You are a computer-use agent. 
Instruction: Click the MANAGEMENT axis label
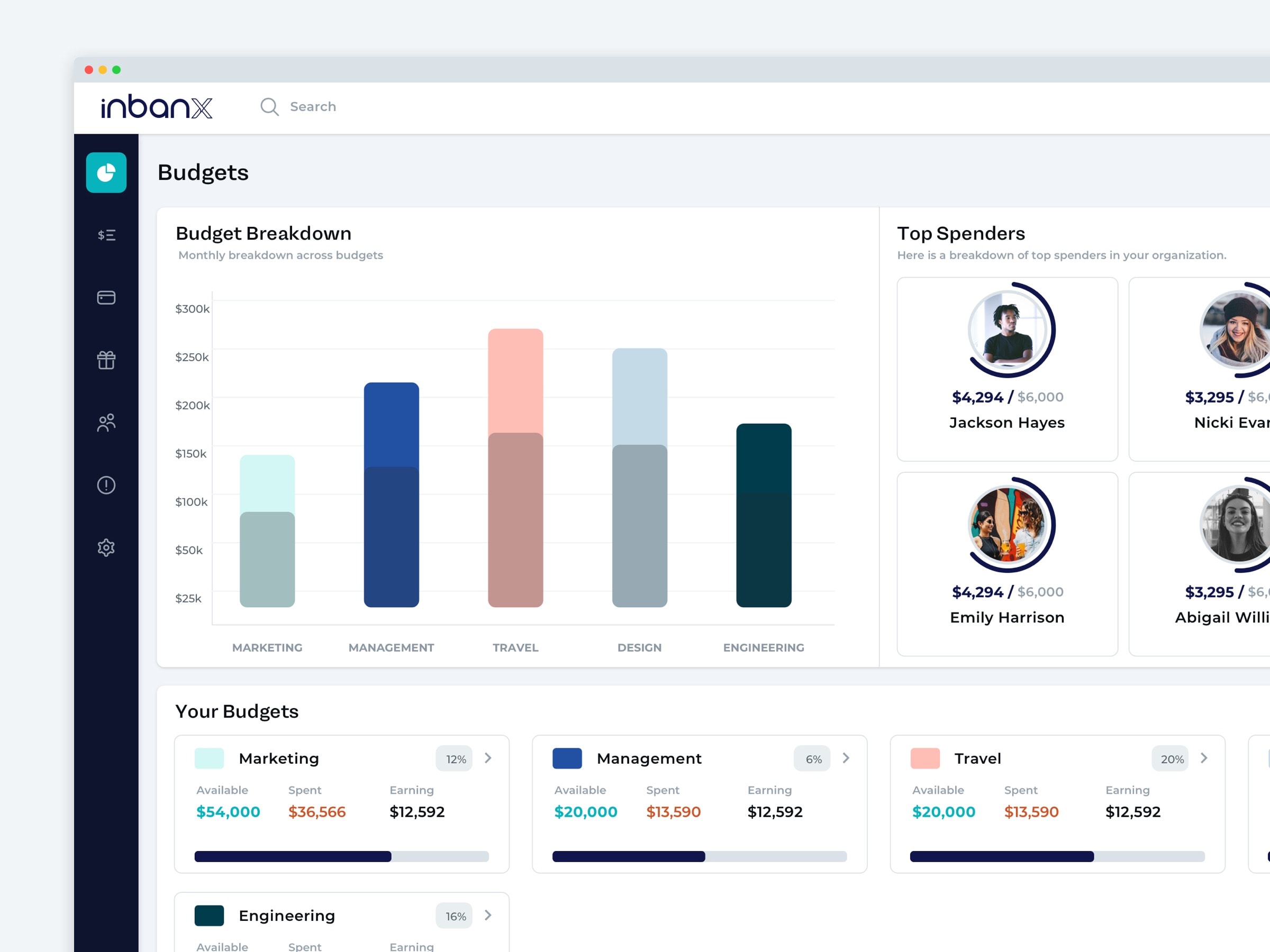392,648
